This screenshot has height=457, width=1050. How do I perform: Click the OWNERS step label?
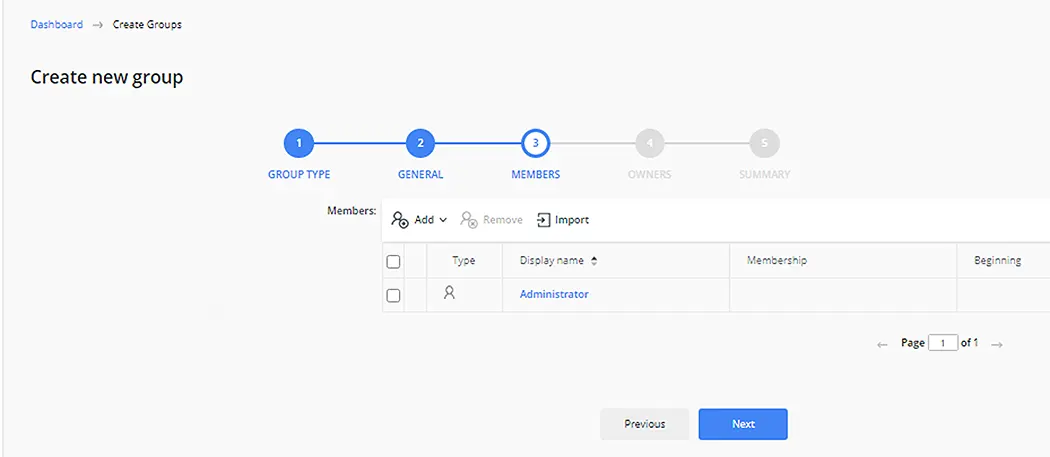tap(650, 174)
